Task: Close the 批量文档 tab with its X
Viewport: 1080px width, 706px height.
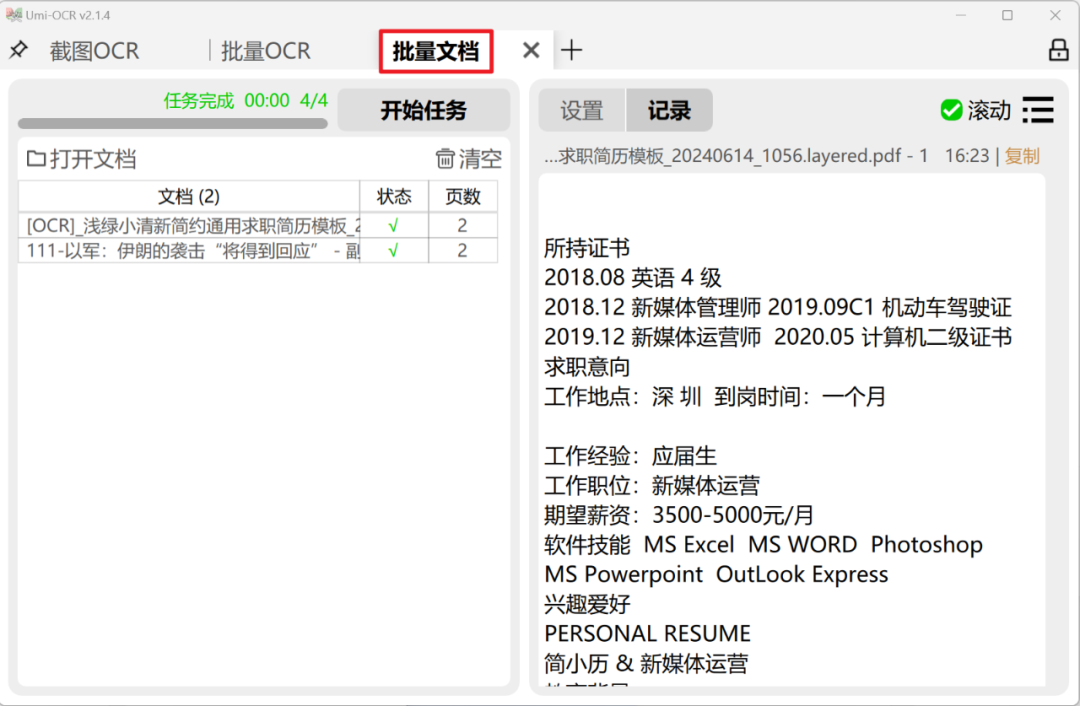Action: click(530, 49)
